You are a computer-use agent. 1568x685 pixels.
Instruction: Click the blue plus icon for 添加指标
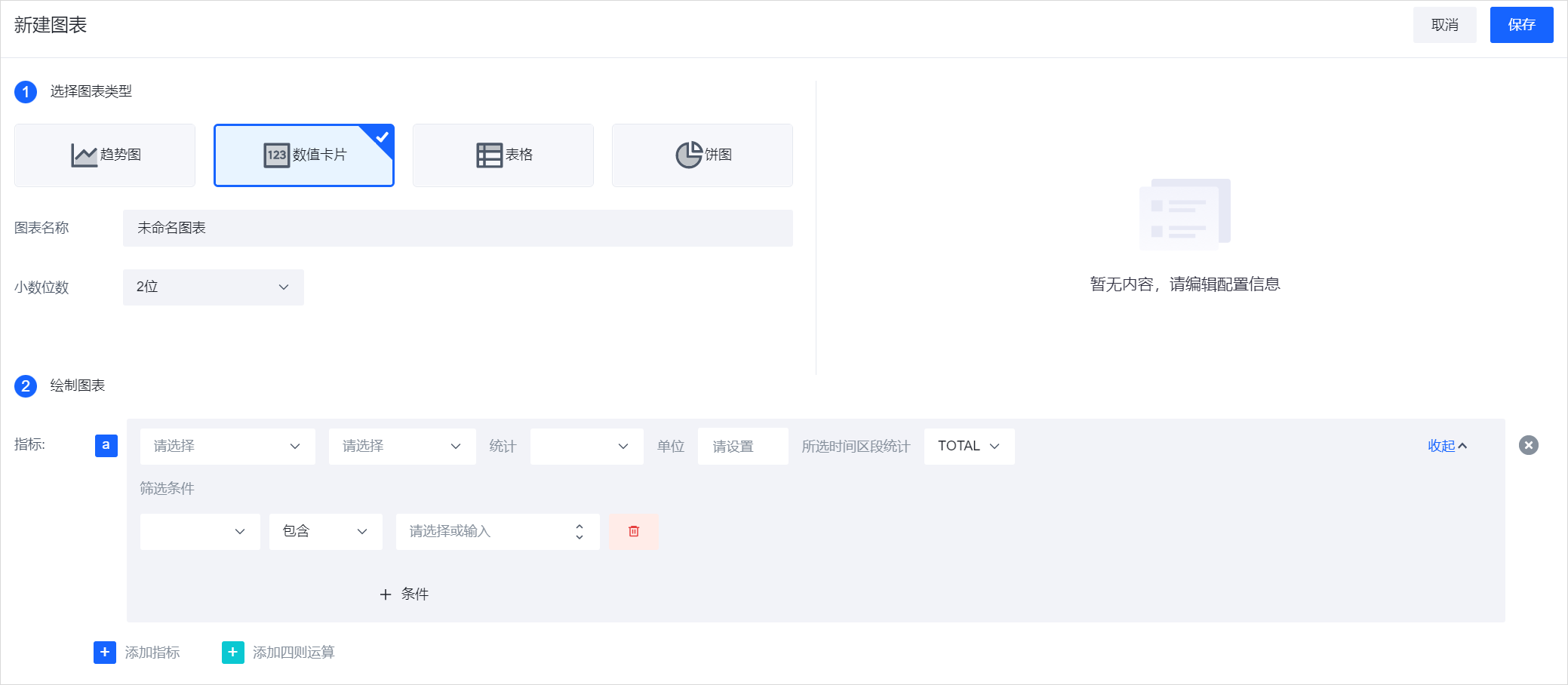pyautogui.click(x=105, y=653)
